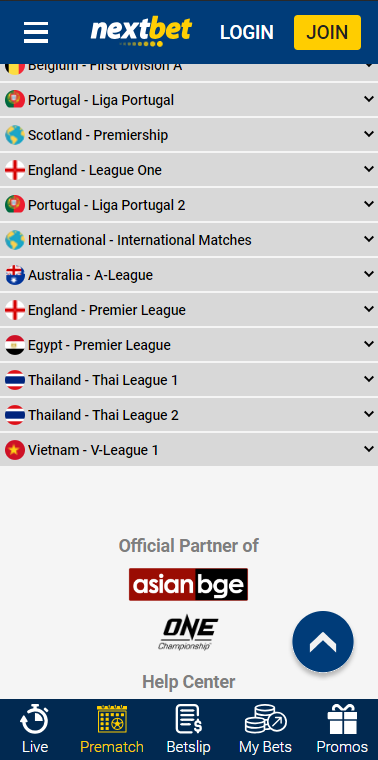Screen dimensions: 378x760
Task: Expand Vietnam - V-League 1 chevron
Action: pos(369,449)
